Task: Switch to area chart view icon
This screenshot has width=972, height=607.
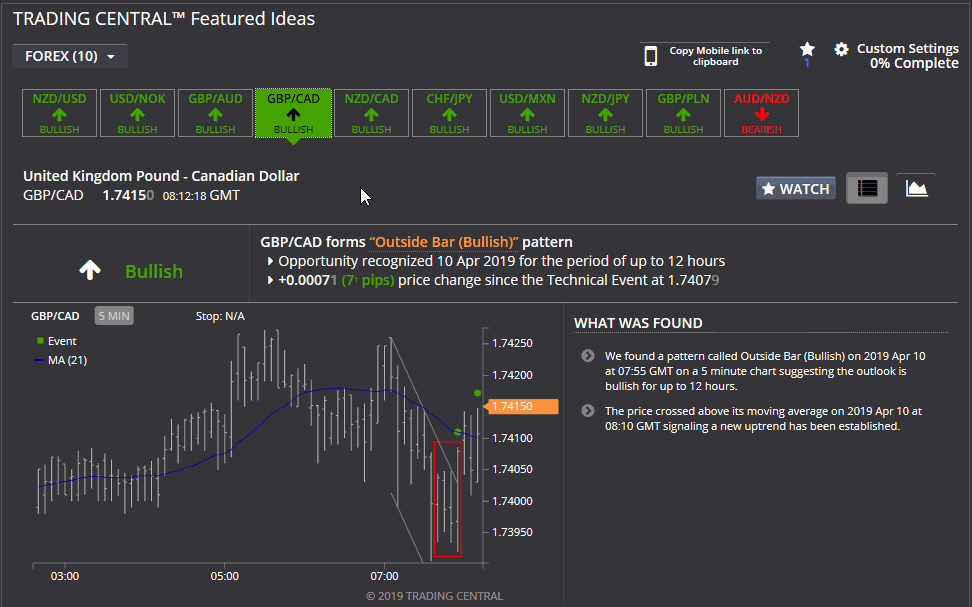Action: (x=916, y=188)
